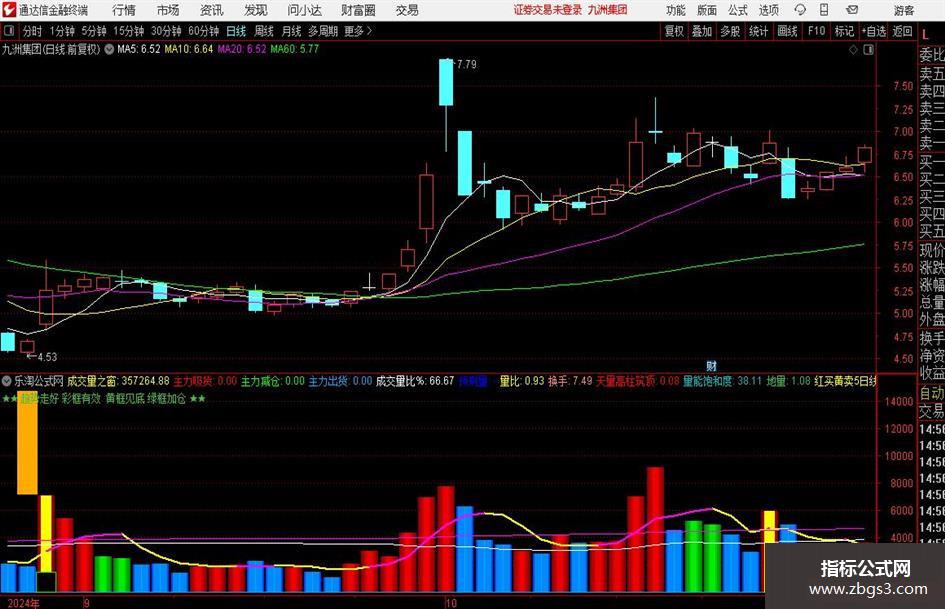Open the 资讯 menu

point(212,10)
